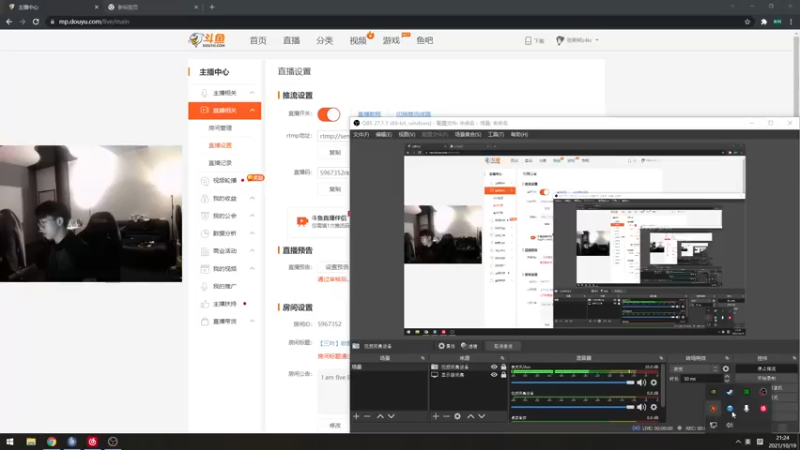
Task: Toggle the 直播开关 live switch
Action: point(329,114)
